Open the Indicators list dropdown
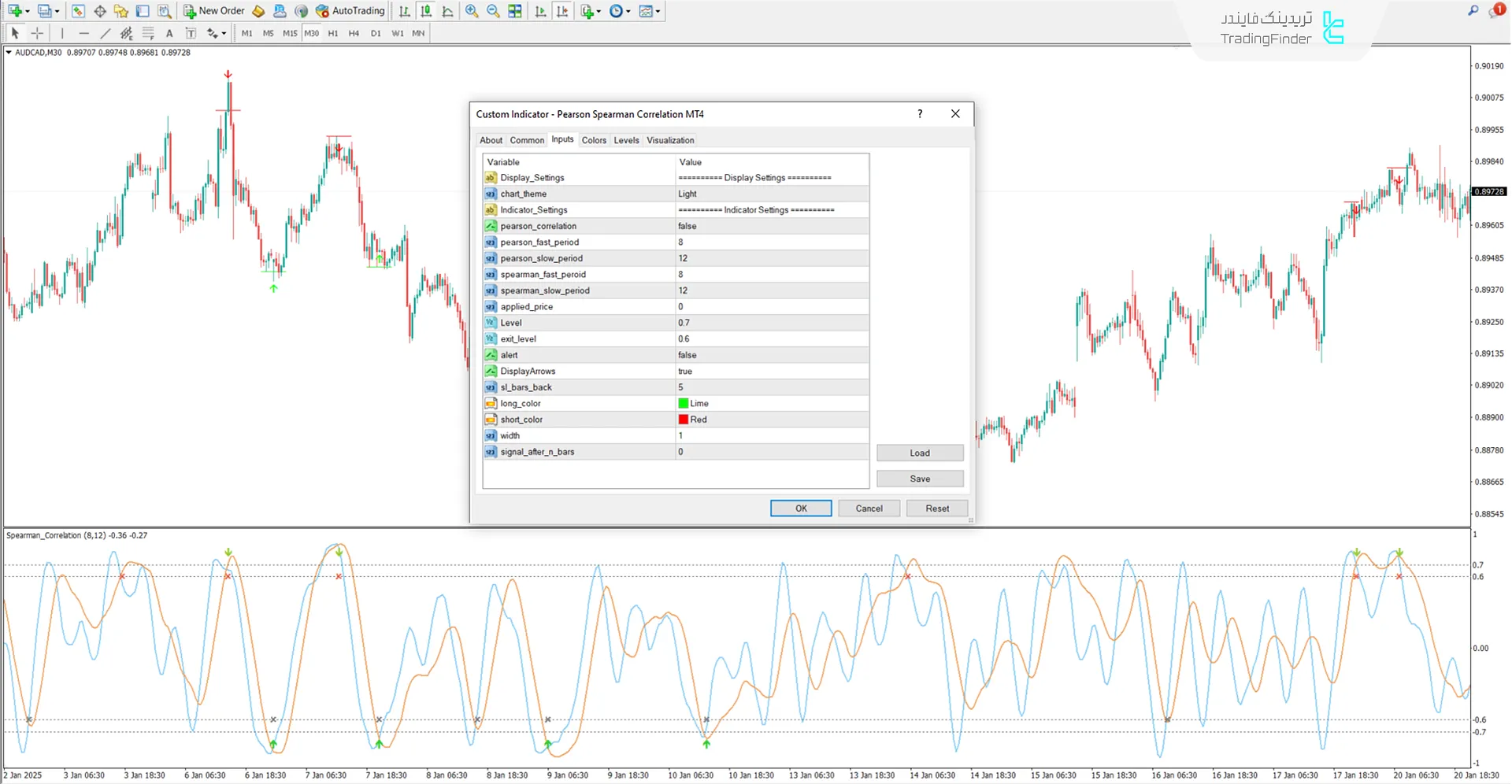 590,11
